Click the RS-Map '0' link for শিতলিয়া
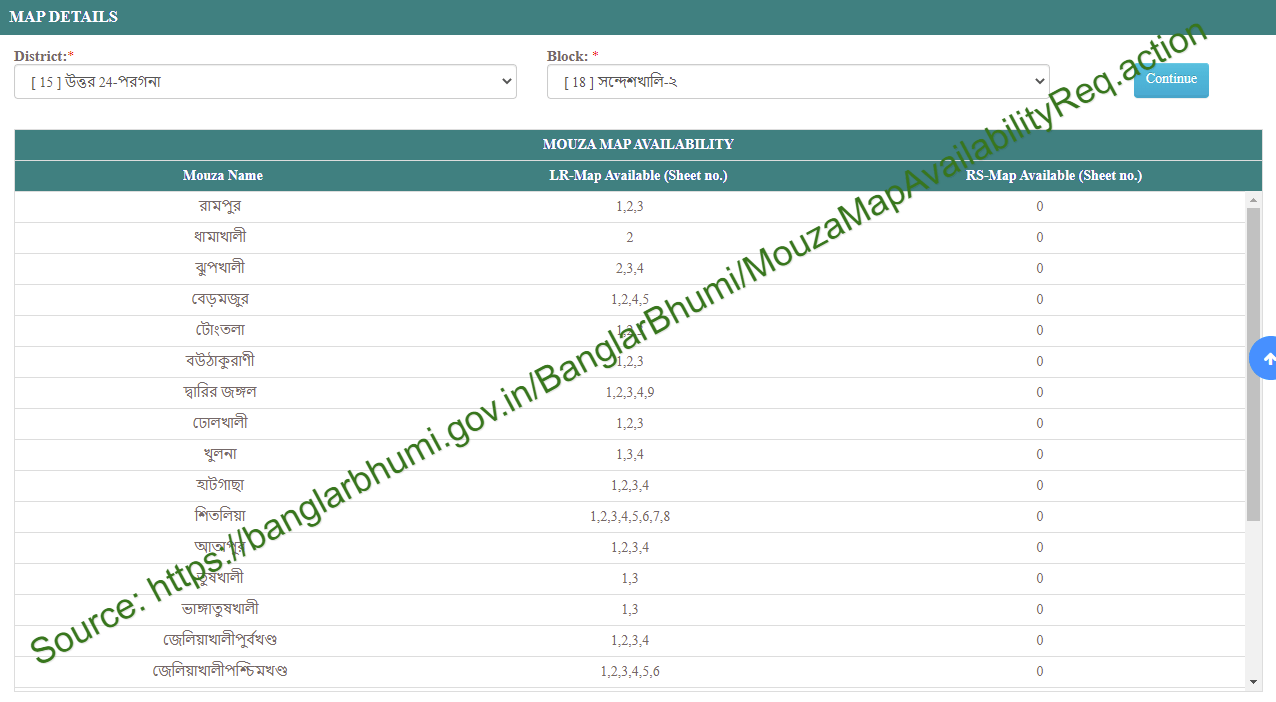This screenshot has width=1276, height=702. tap(1039, 516)
